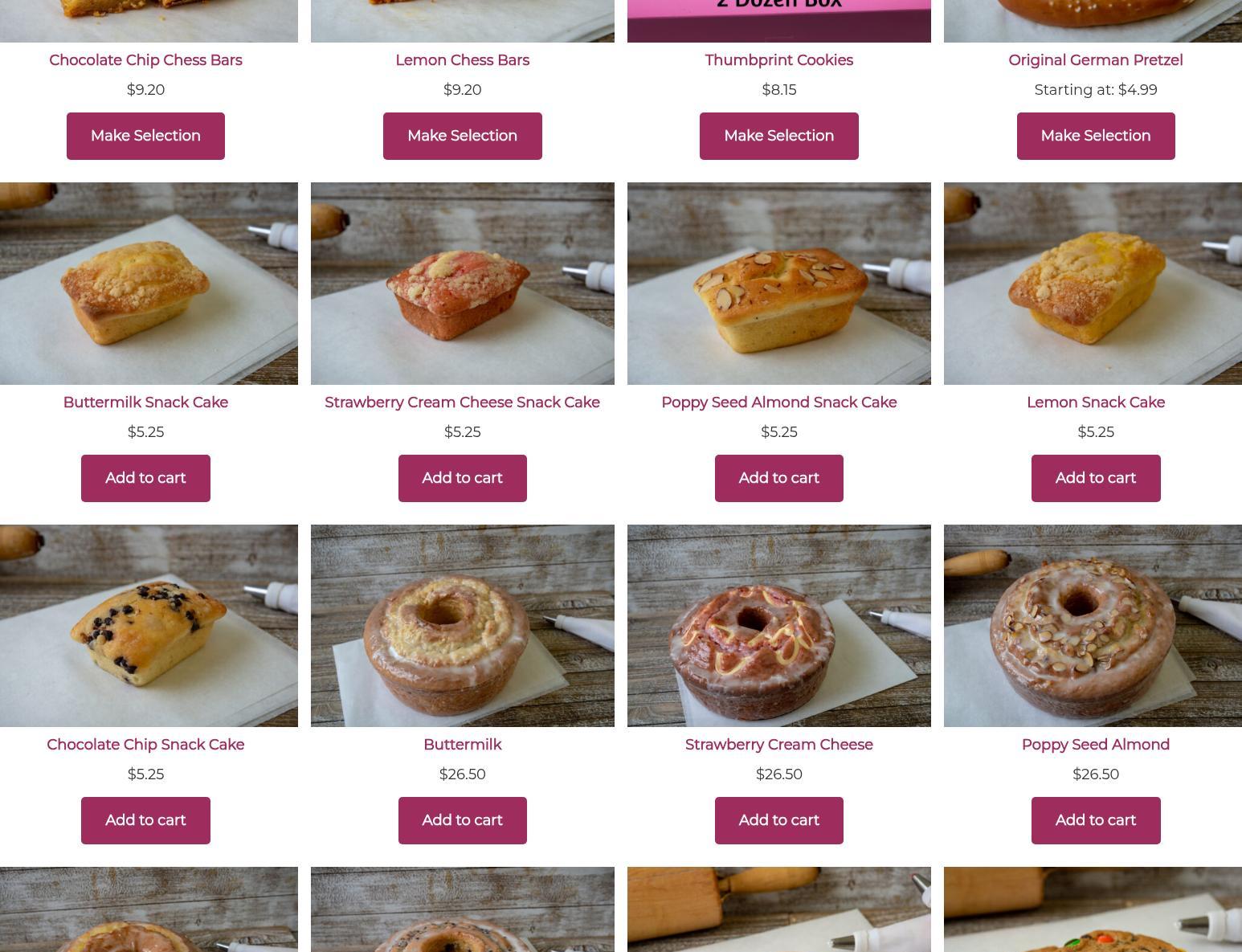View the Chocolate Chip Snack Cake image

(x=149, y=626)
